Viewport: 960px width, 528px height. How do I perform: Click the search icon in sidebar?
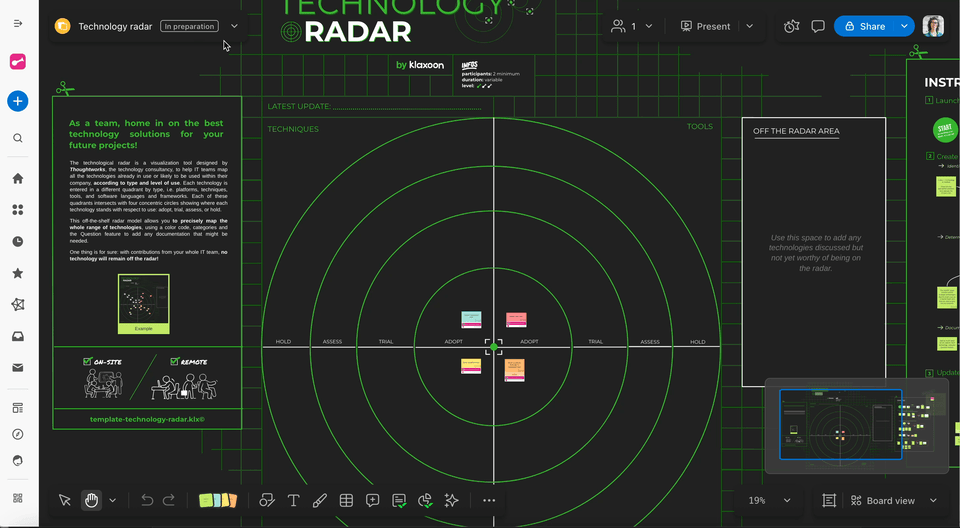18,138
